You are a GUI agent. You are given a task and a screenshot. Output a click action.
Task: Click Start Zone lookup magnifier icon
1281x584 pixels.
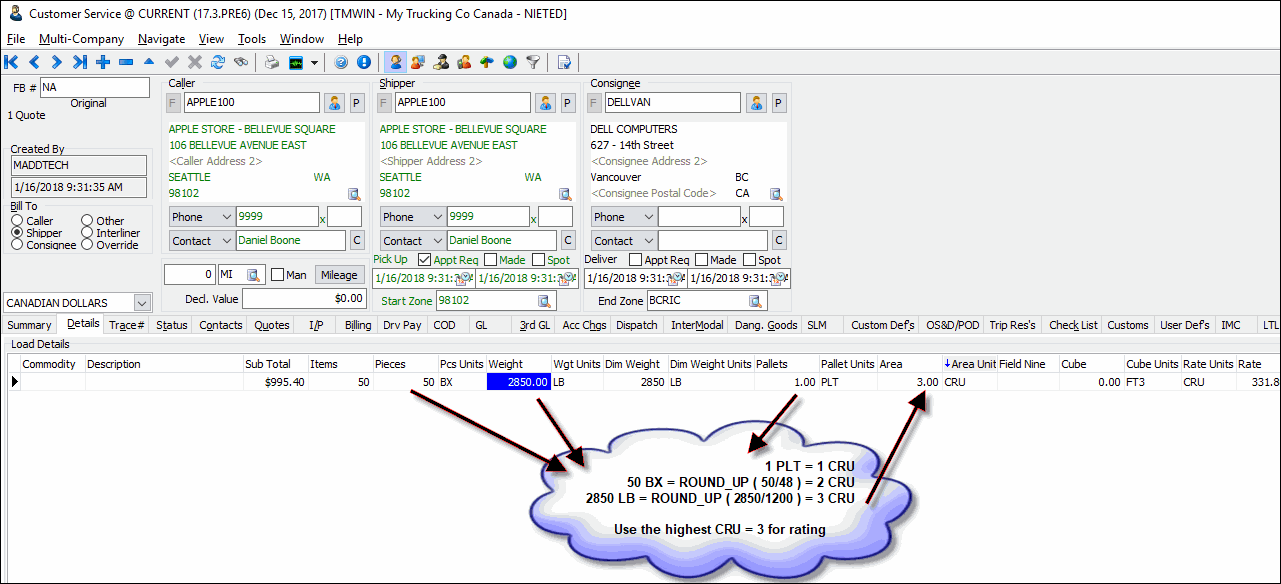(545, 301)
